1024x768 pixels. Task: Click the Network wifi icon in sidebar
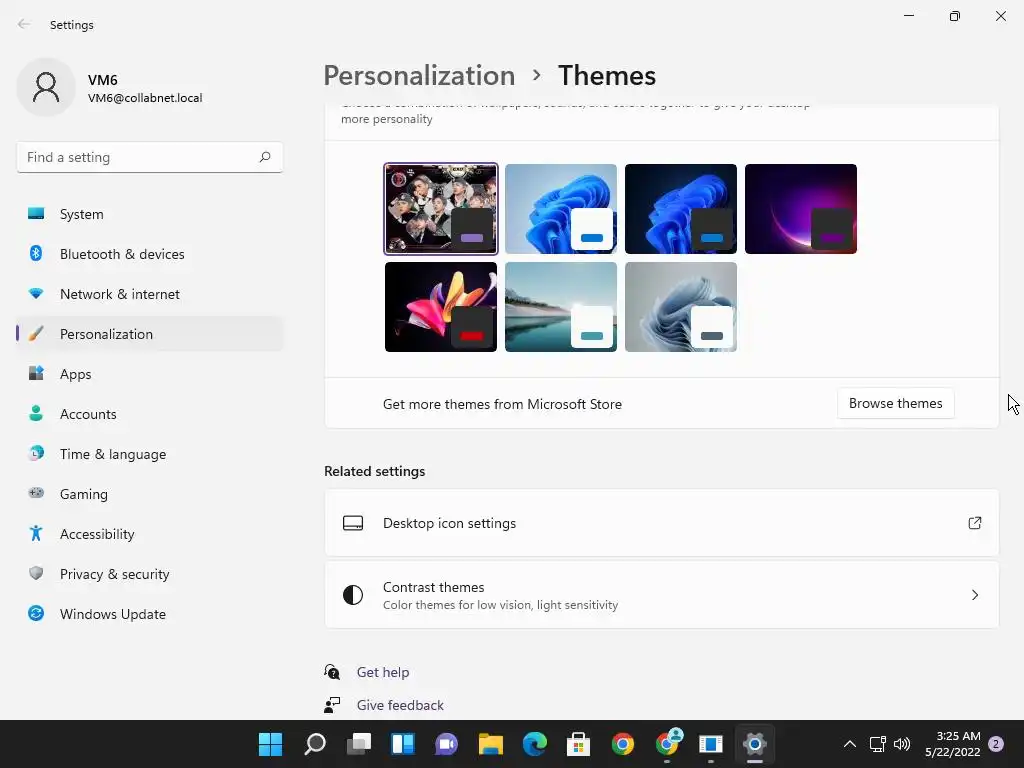tap(36, 294)
